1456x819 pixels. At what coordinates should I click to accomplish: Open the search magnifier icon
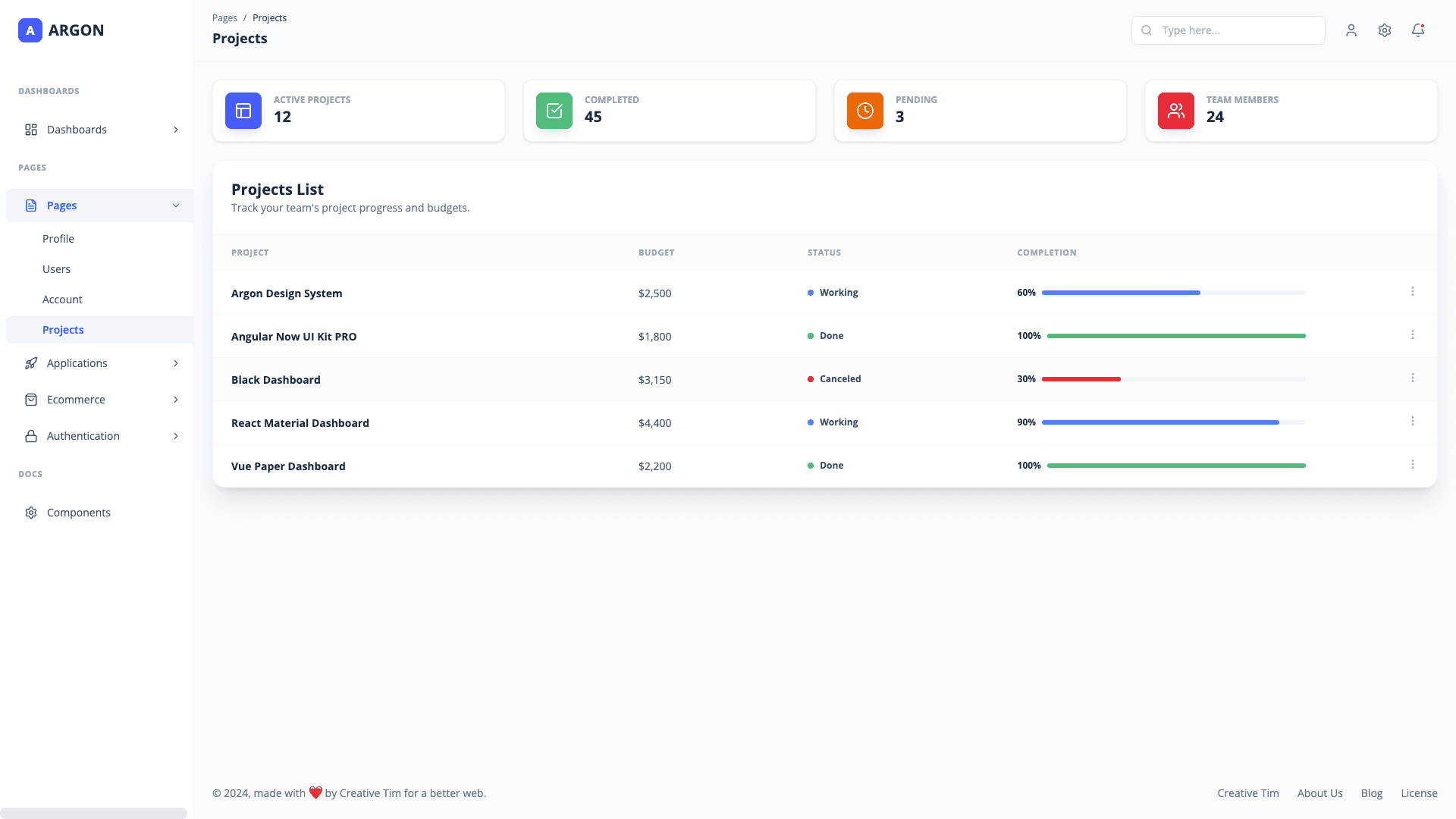tap(1147, 30)
